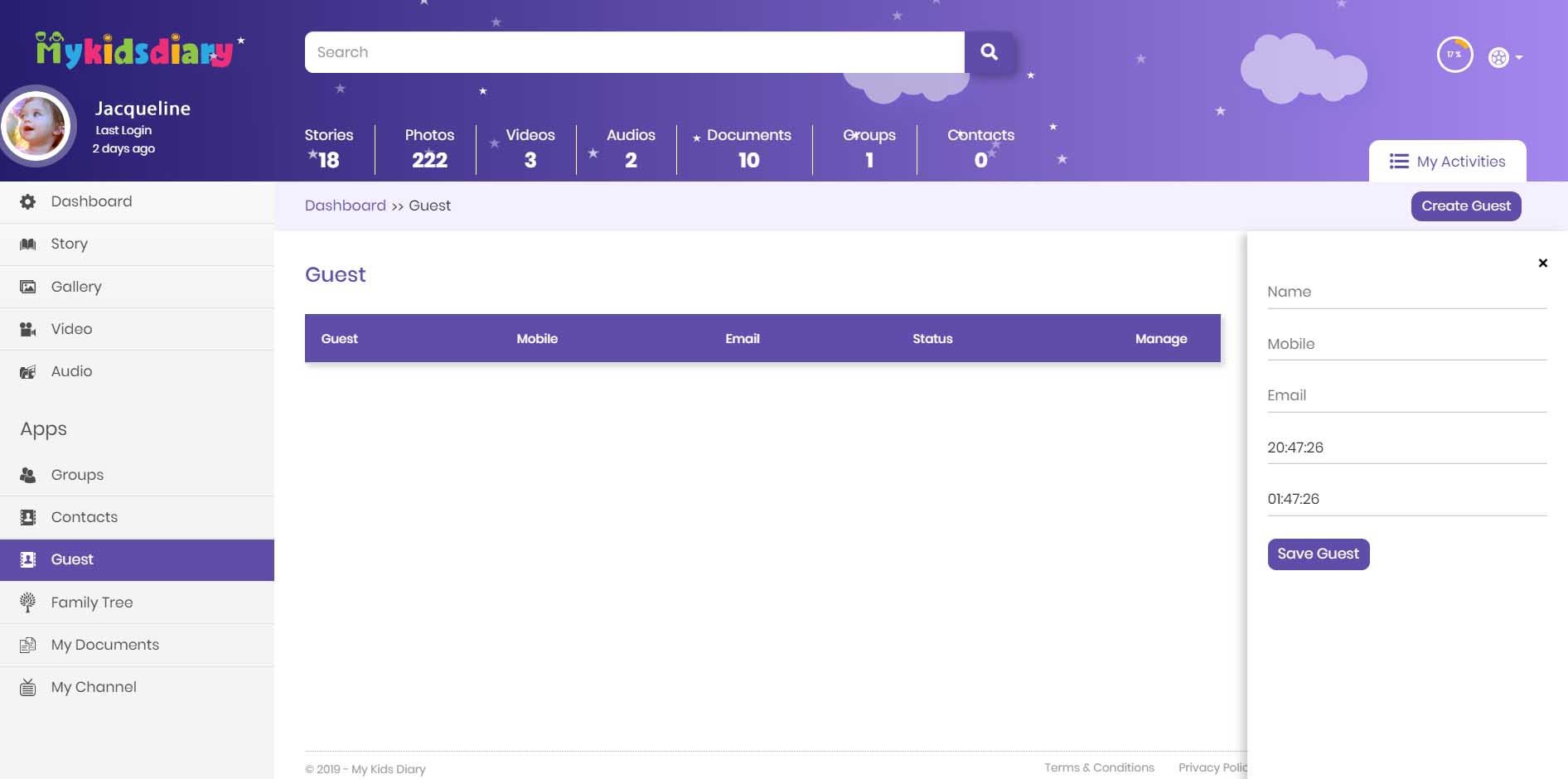Image resolution: width=1568 pixels, height=779 pixels.
Task: Click the Groups people icon
Action: (28, 475)
